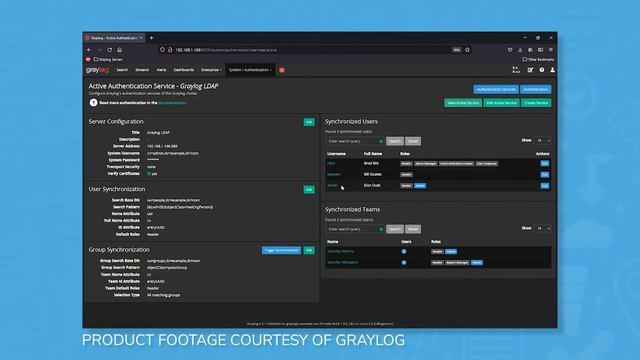This screenshot has width=640, height=360.
Task: Click Edit action for the Elon Dusk row
Action: [x=544, y=186]
